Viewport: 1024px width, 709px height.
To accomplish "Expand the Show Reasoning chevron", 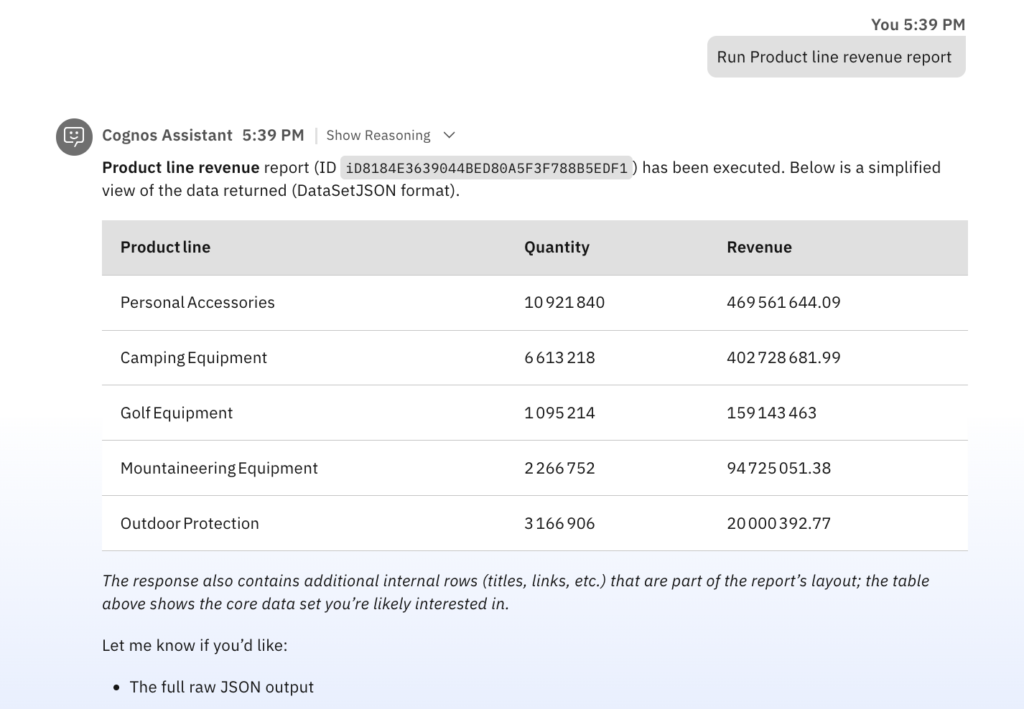I will [449, 135].
